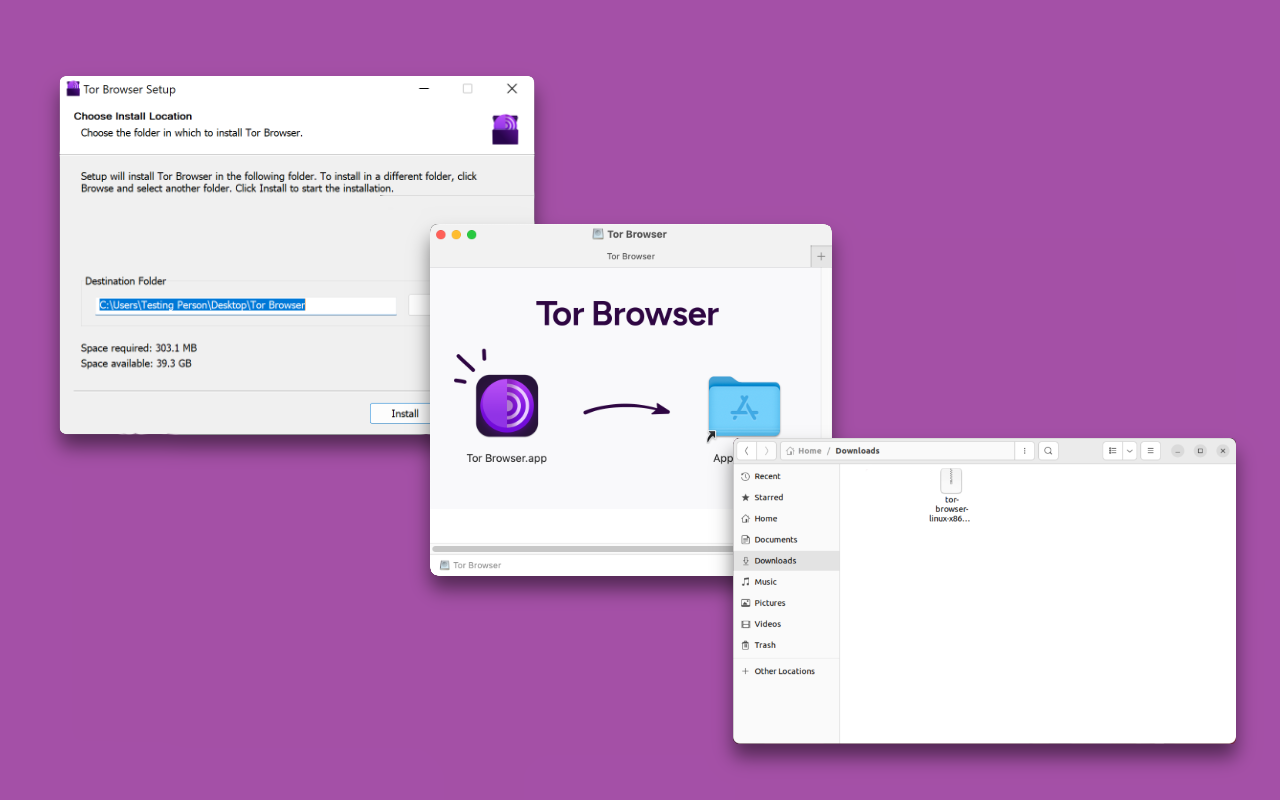1280x800 pixels.
Task: Add a new tab in the Finder window
Action: click(821, 256)
